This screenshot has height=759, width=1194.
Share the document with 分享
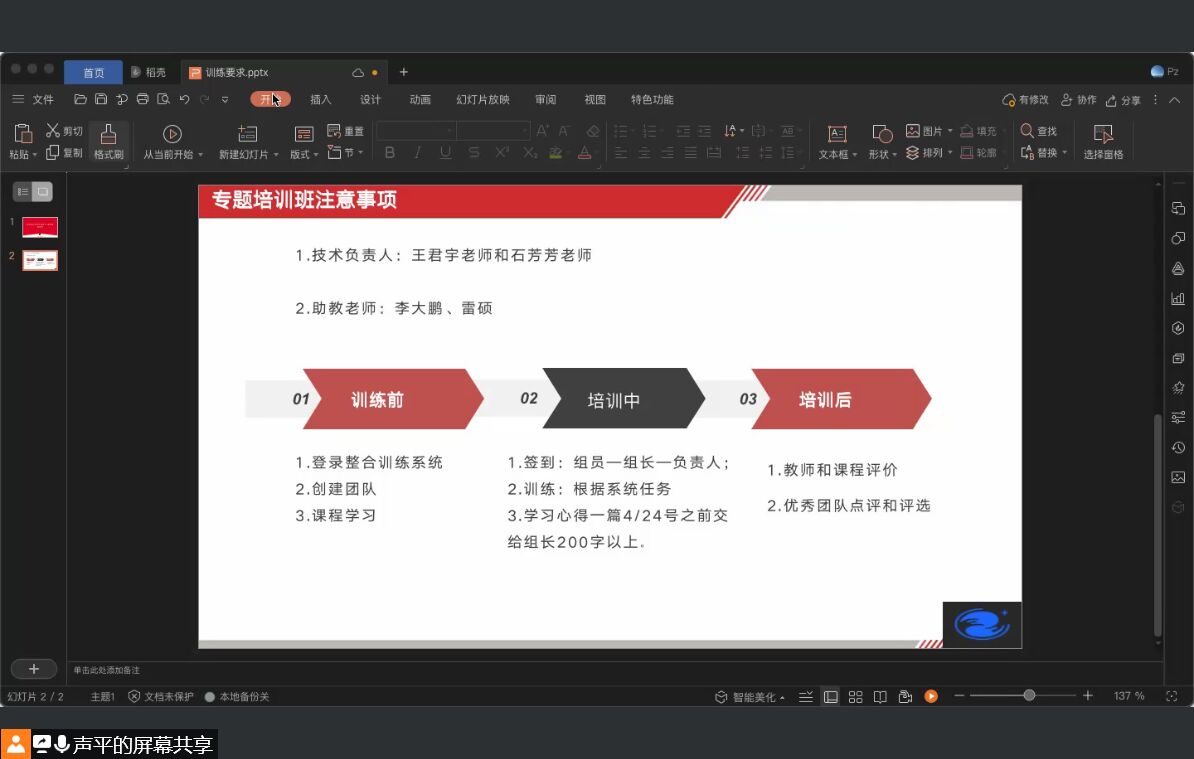pos(1123,100)
